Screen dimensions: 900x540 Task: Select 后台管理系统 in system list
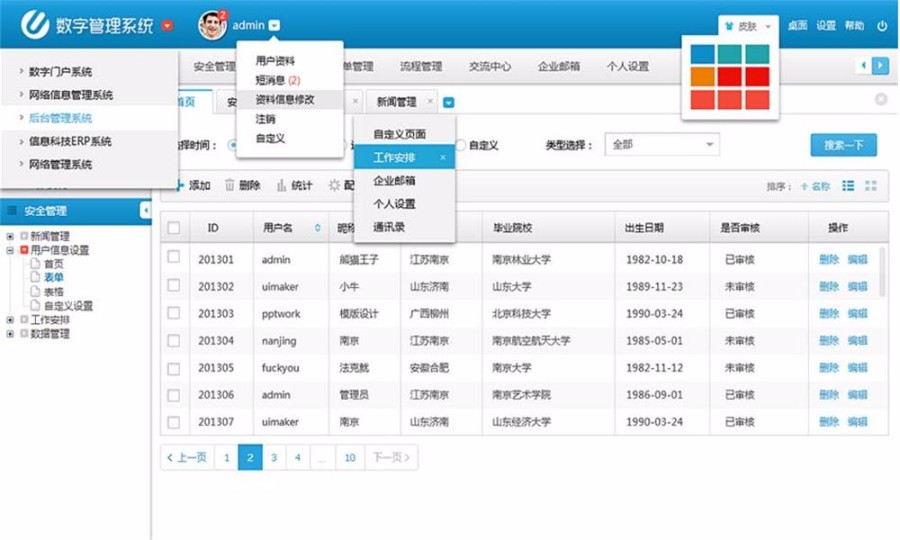coord(60,118)
